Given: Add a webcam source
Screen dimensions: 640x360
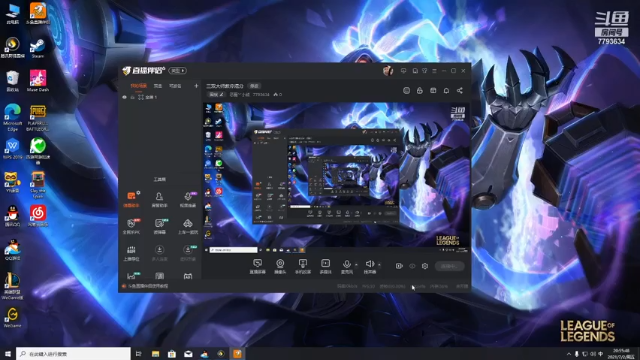Looking at the screenshot, I should [280, 266].
